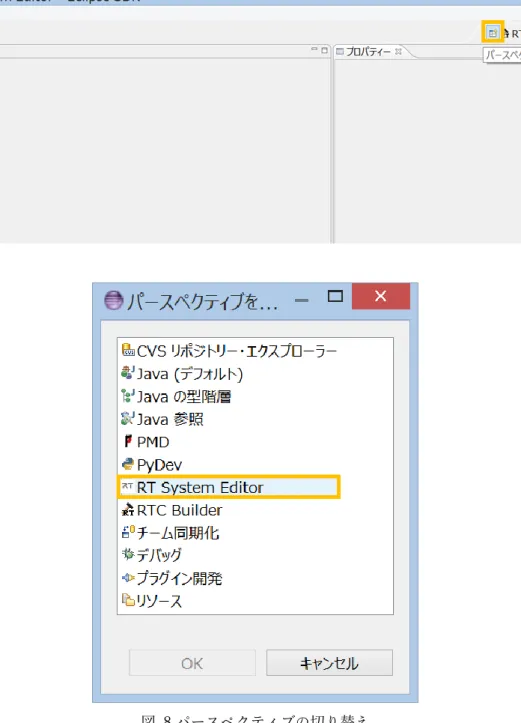Click the プラグイン開発 plug icon

(128, 577)
